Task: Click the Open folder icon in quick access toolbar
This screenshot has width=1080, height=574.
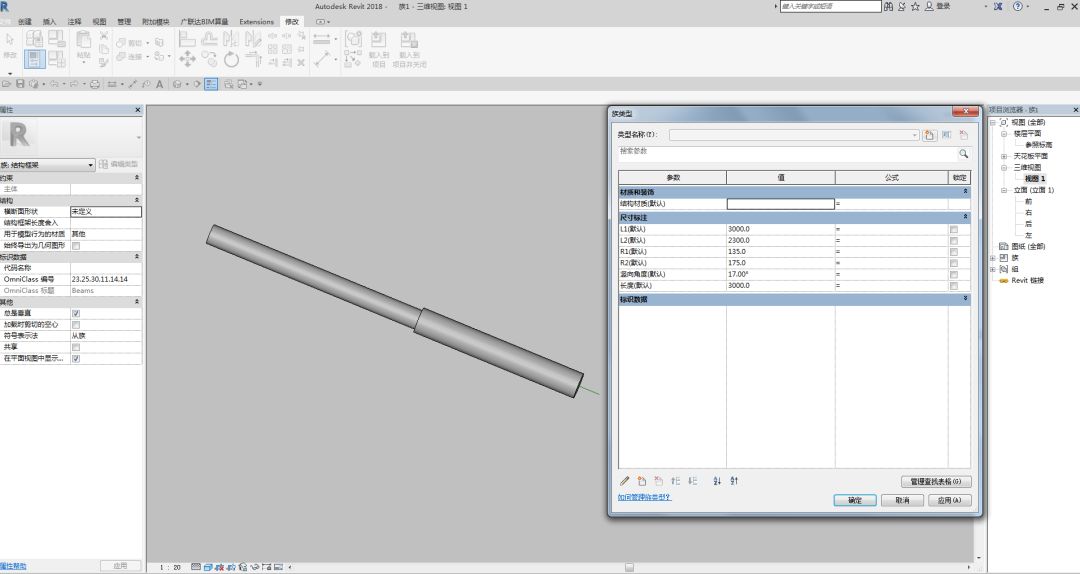Action: [6, 84]
